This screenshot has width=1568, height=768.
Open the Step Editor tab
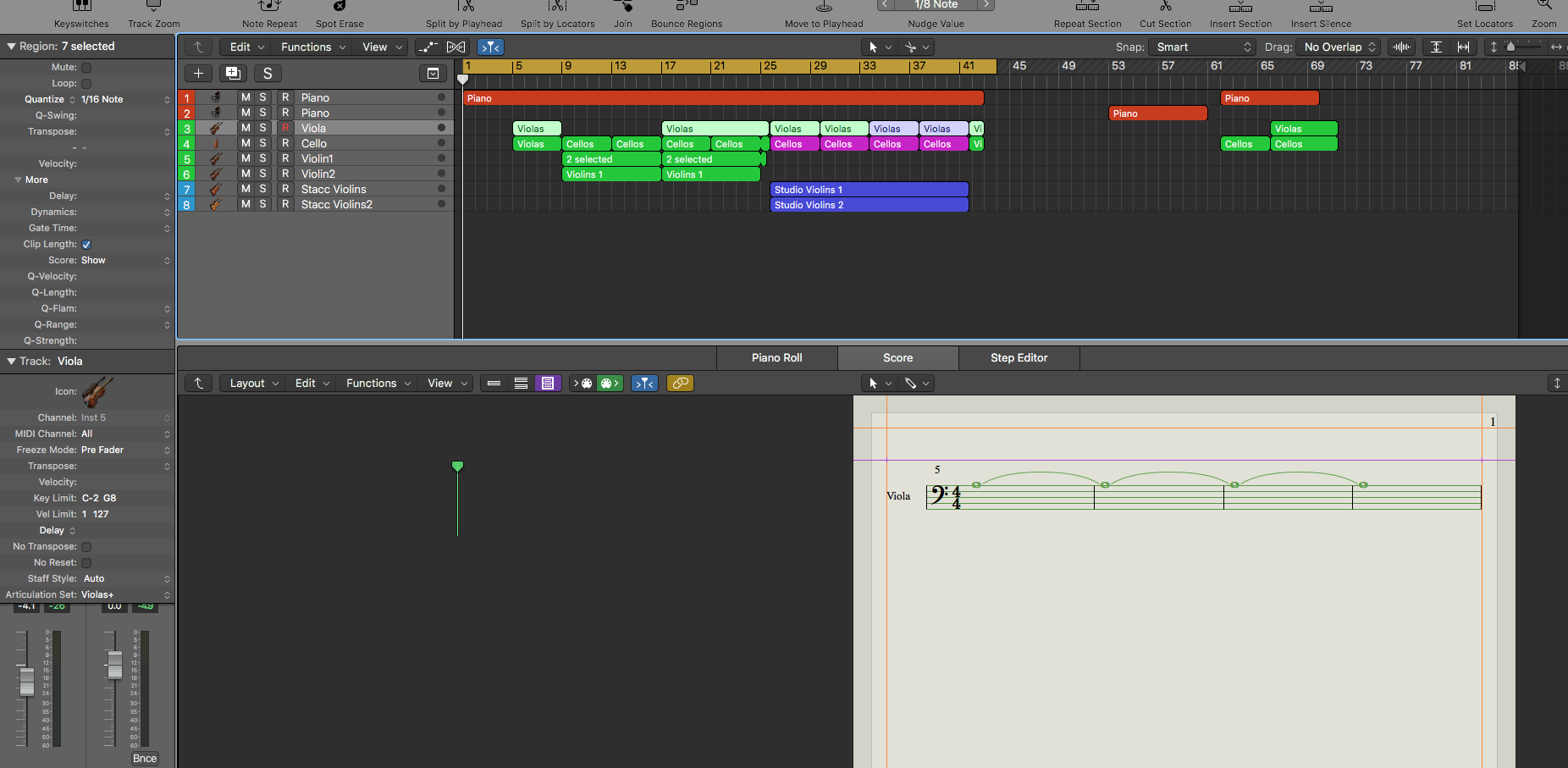tap(1019, 358)
